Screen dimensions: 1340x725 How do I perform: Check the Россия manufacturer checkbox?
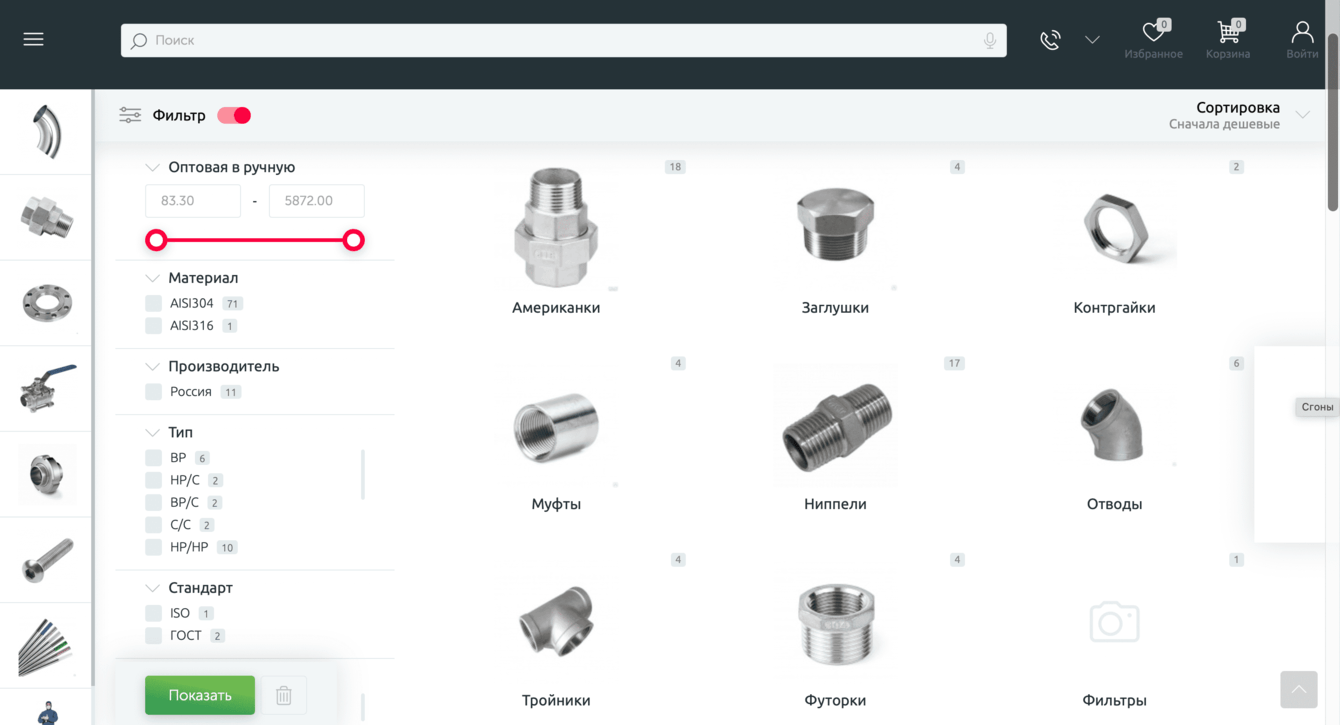click(154, 392)
